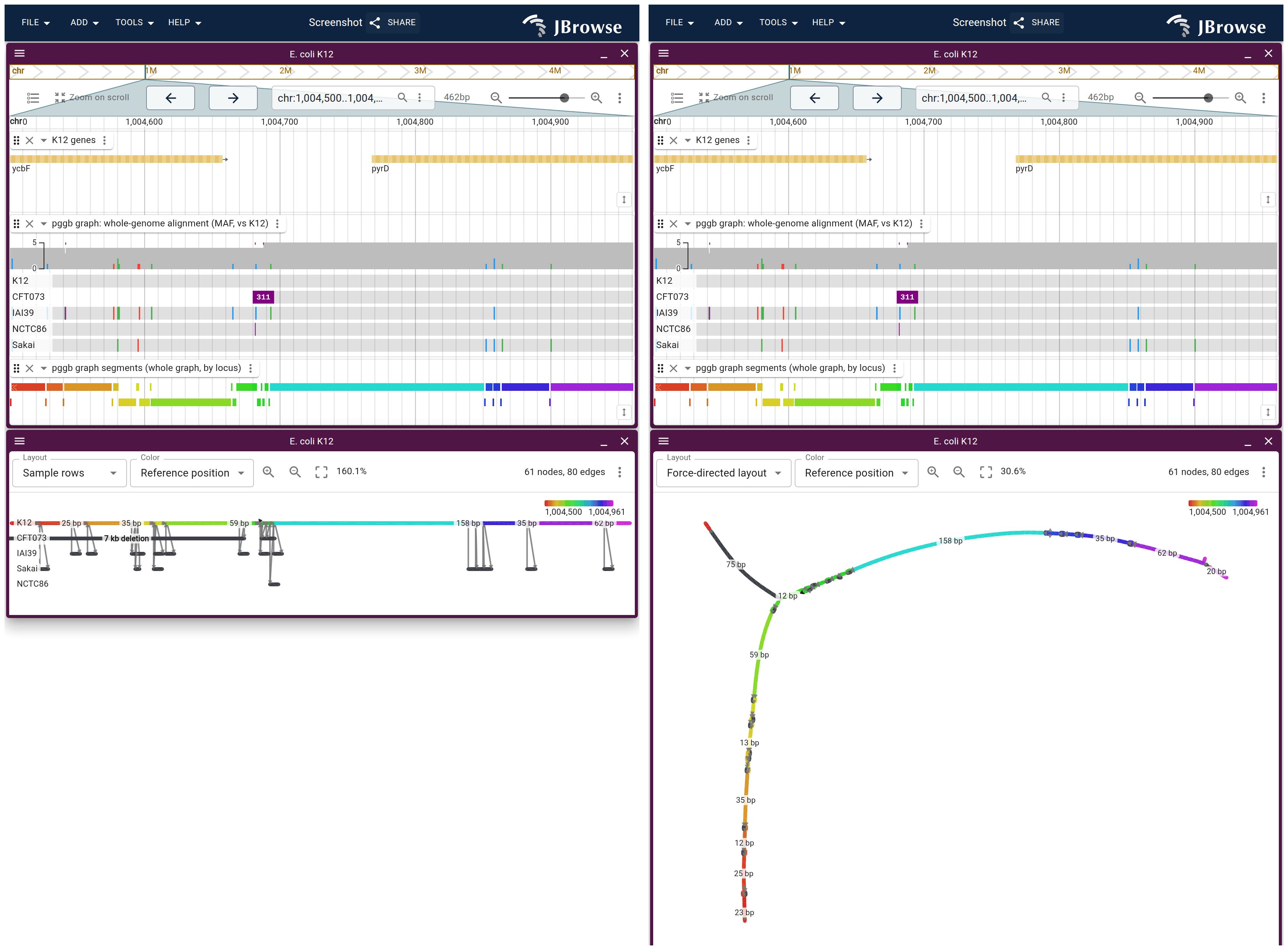Screen dimensions: 1288x950
Task: Open HELP menu in right window
Action: coord(829,23)
